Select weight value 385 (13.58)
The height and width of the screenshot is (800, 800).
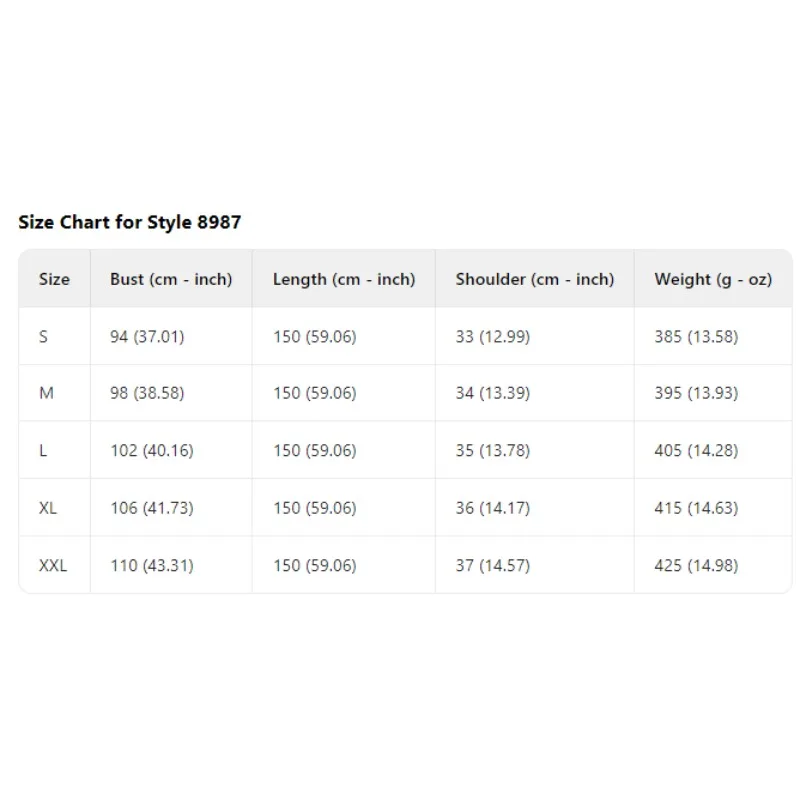click(696, 337)
